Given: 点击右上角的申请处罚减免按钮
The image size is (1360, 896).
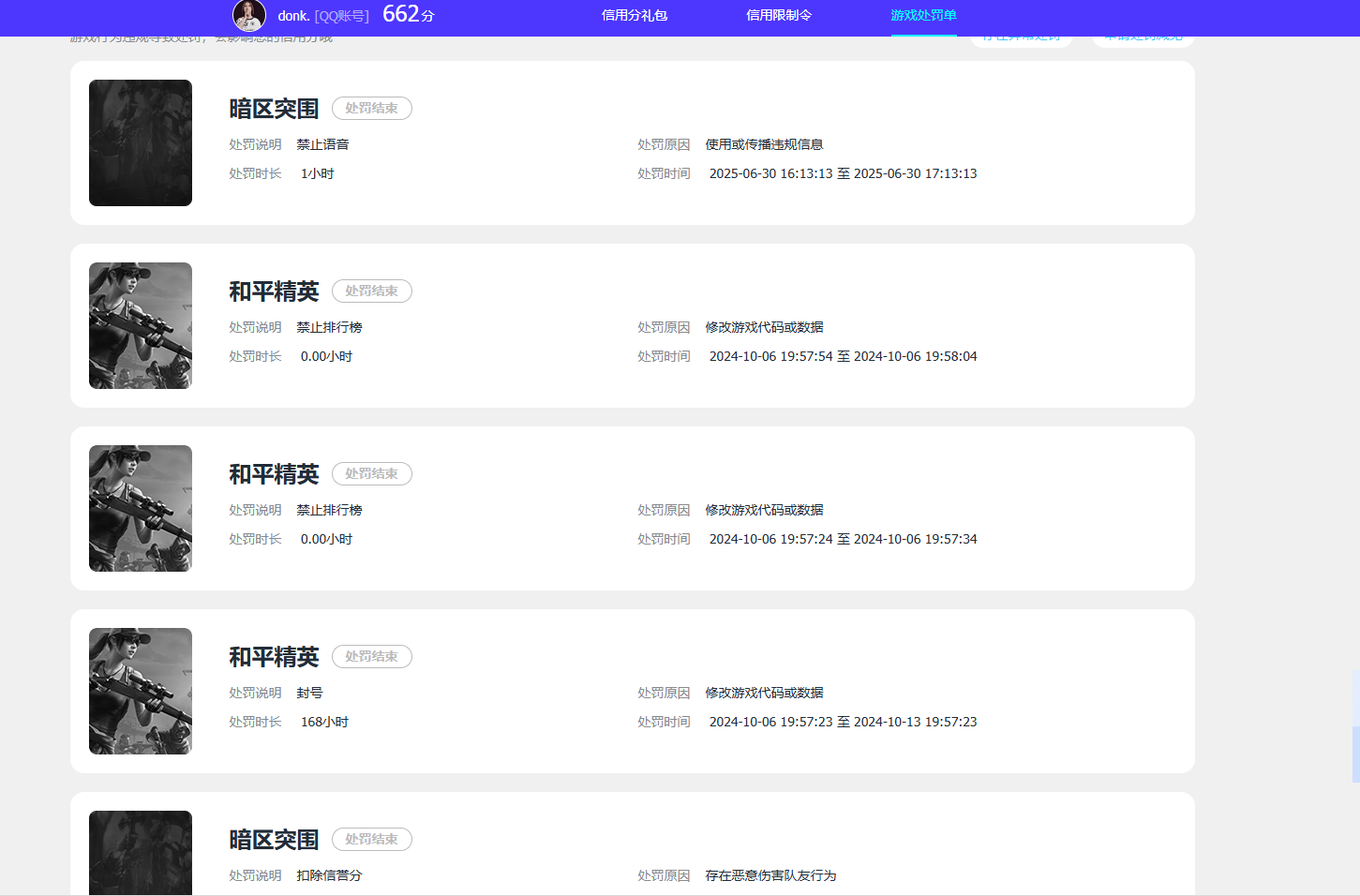Looking at the screenshot, I should [x=1143, y=37].
